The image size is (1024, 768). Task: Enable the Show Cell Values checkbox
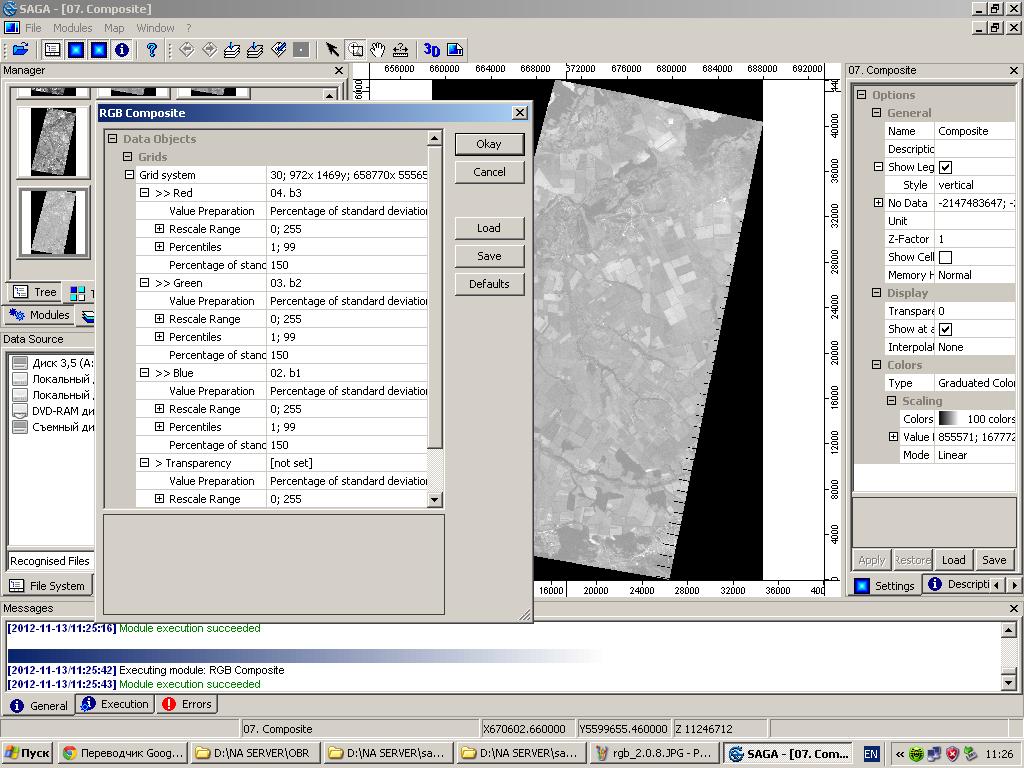point(945,257)
